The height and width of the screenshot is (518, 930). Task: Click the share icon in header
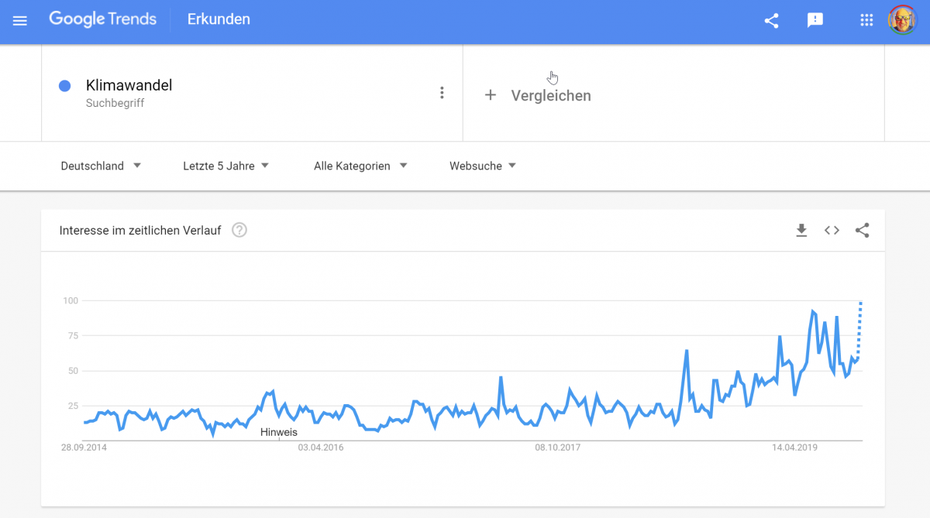point(771,21)
